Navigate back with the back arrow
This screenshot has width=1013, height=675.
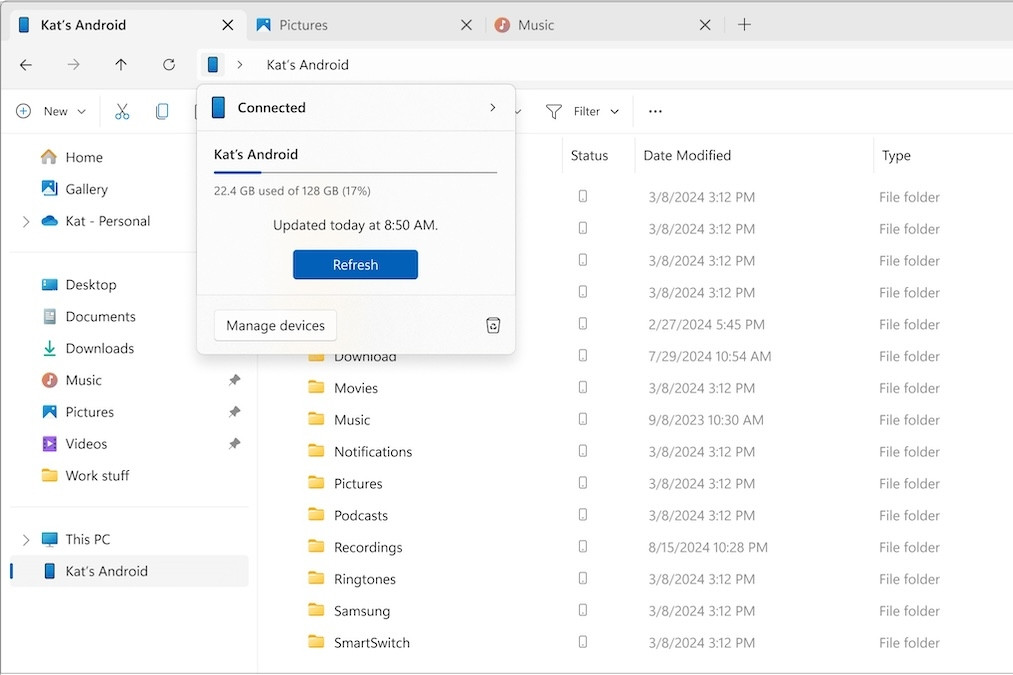[x=26, y=65]
